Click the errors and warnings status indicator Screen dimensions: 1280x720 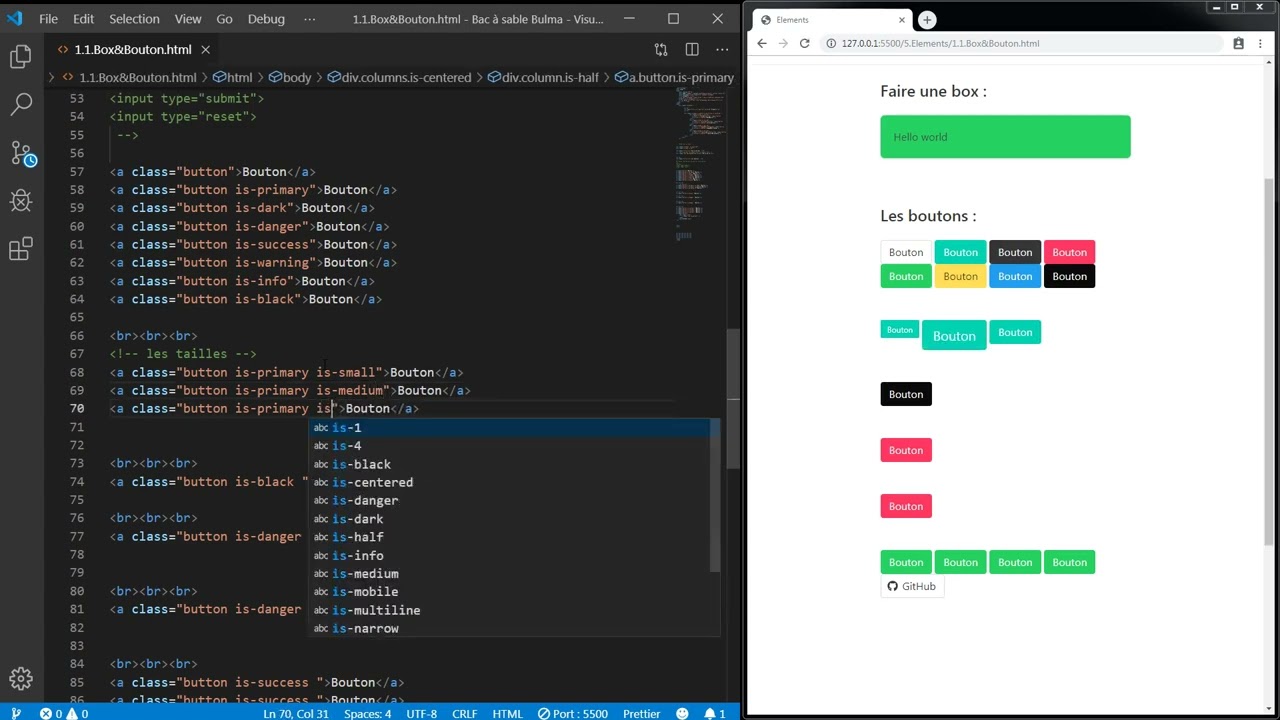pyautogui.click(x=64, y=713)
